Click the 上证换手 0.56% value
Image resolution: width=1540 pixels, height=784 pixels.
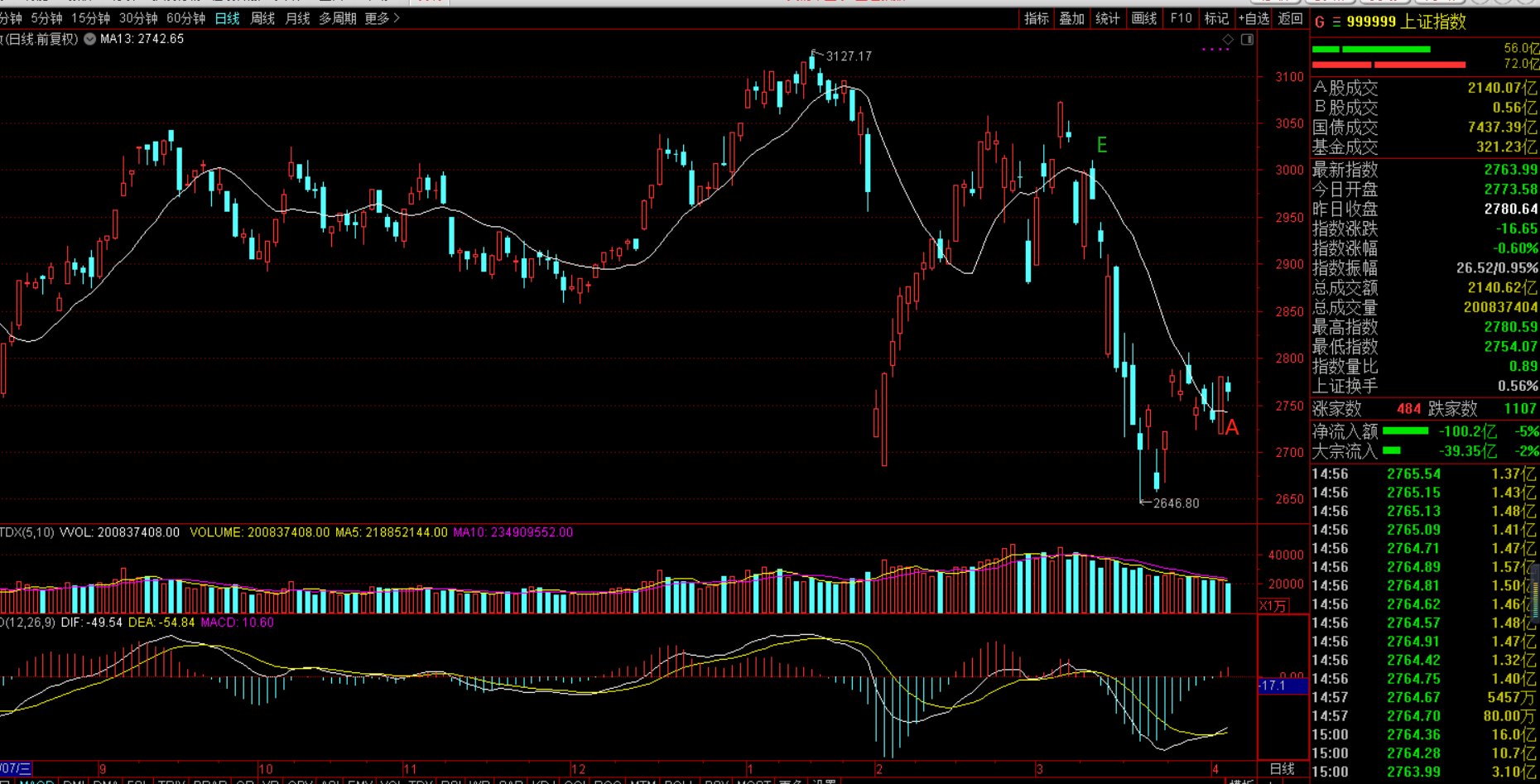tap(1518, 387)
